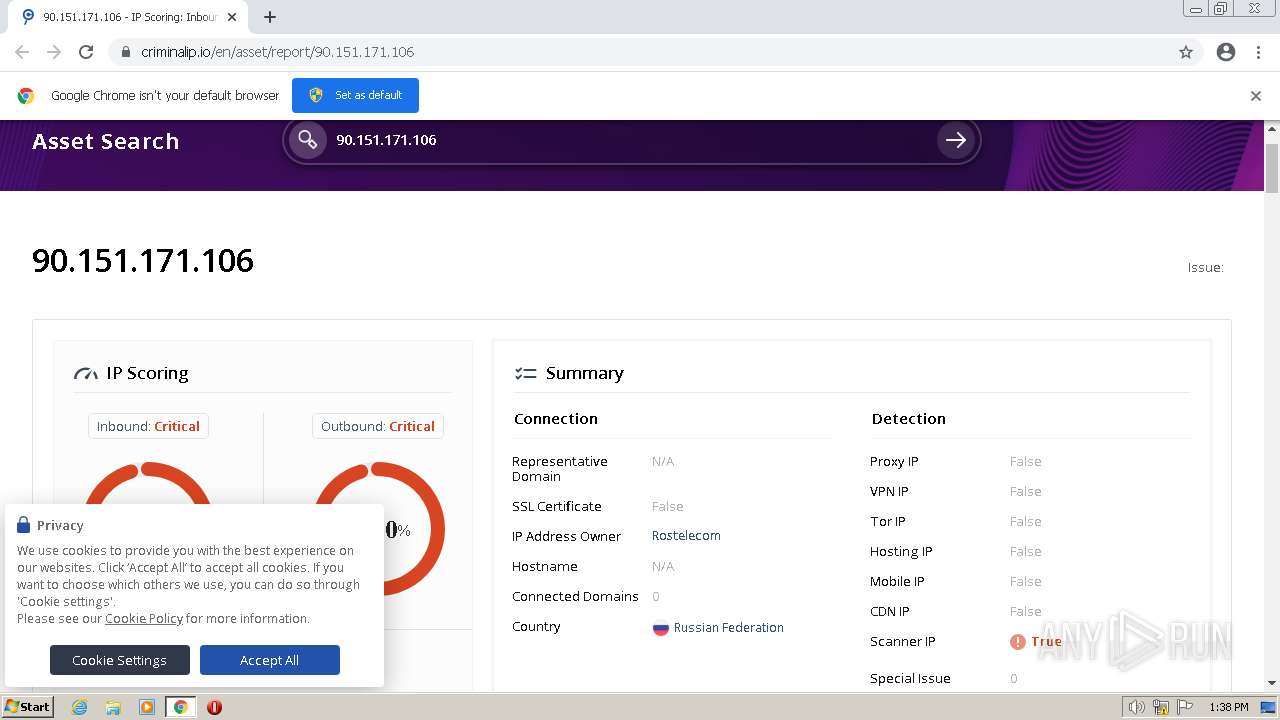Click the Scanner IP True value
The image size is (1280, 720).
tap(1046, 642)
